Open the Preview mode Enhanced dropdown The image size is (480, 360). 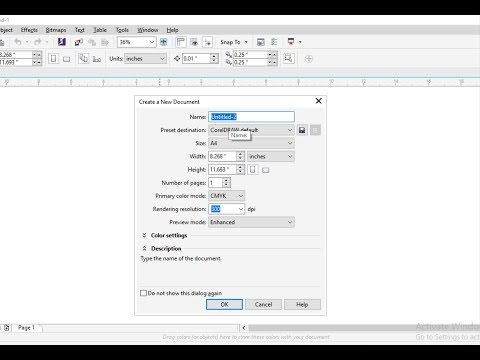coord(251,222)
